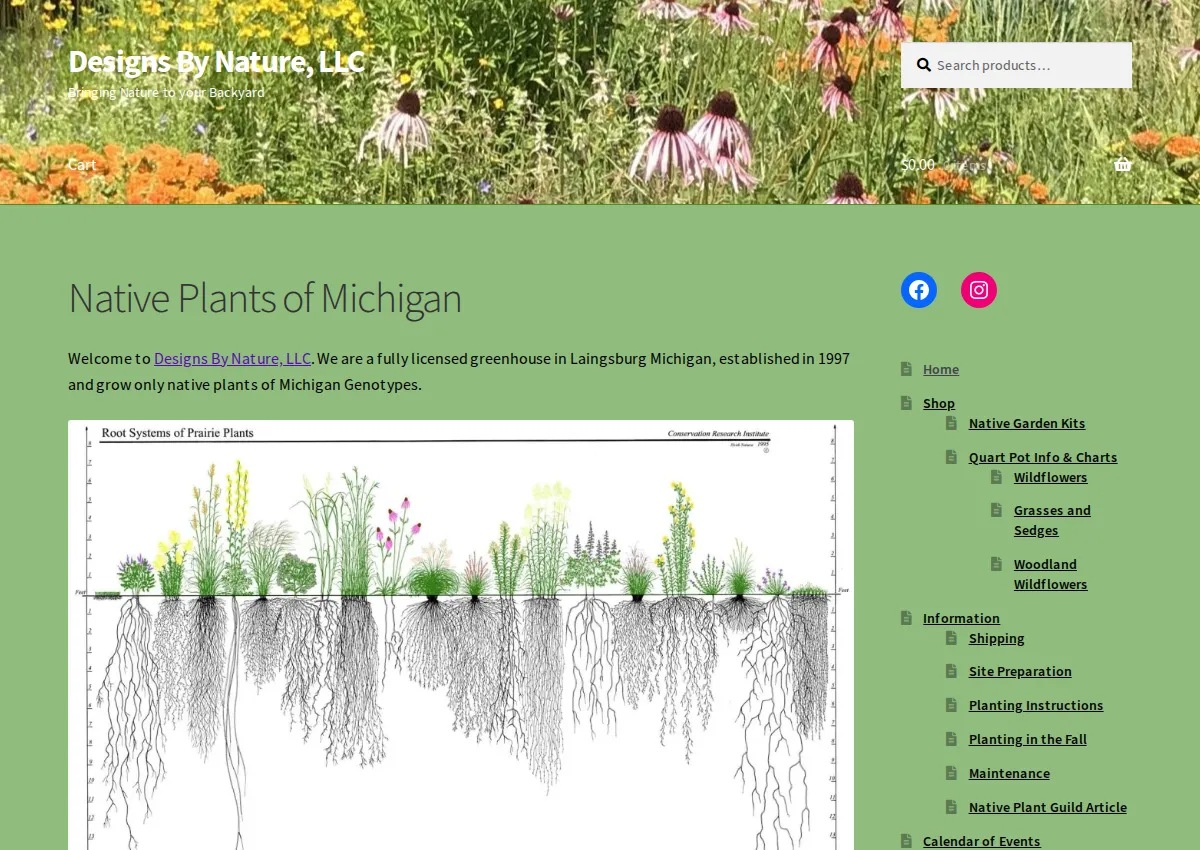Select the Wildflowers sidebar link
1200x850 pixels.
click(x=1050, y=477)
